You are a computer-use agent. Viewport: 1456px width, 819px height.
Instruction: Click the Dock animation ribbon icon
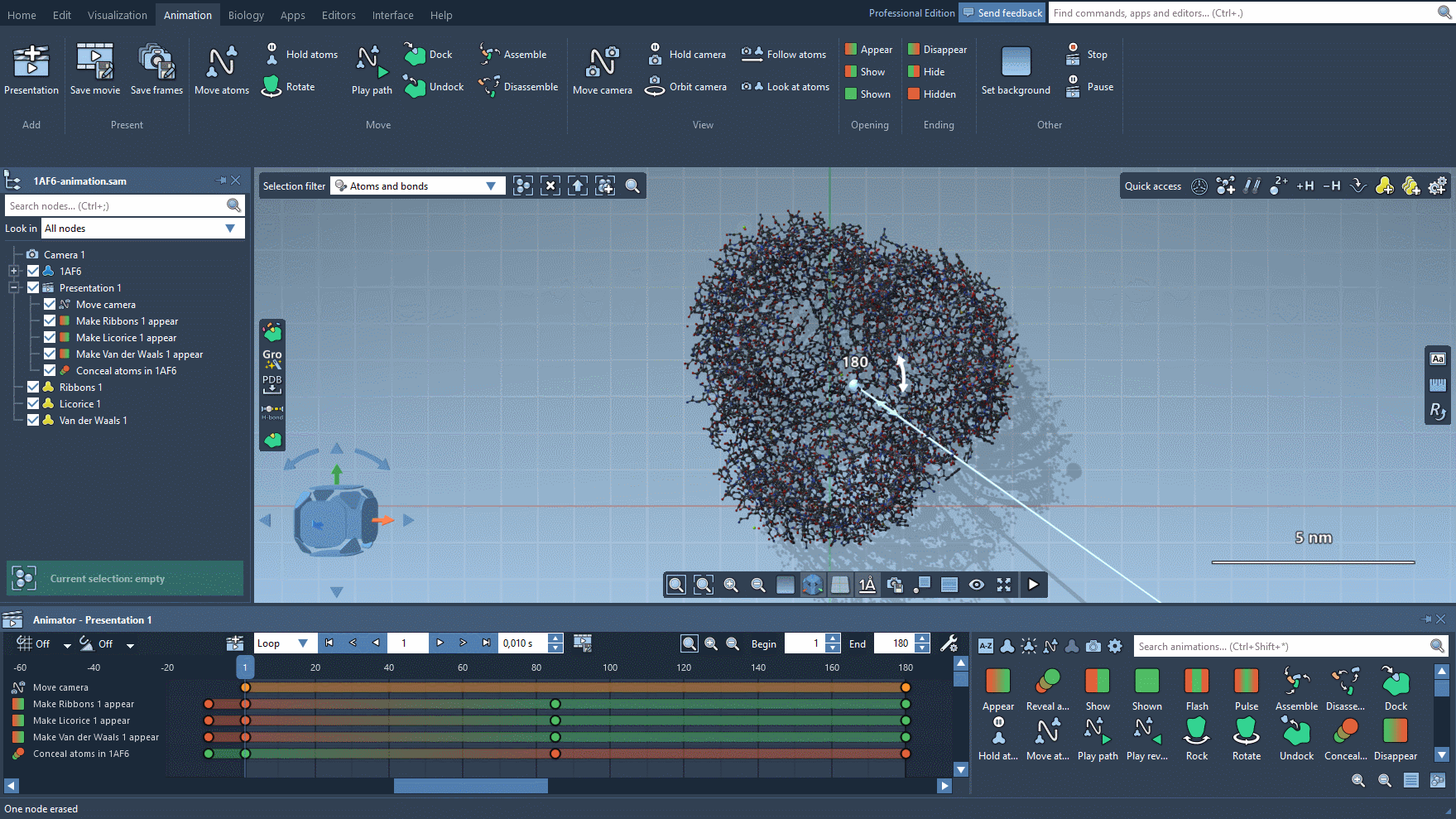click(x=428, y=55)
